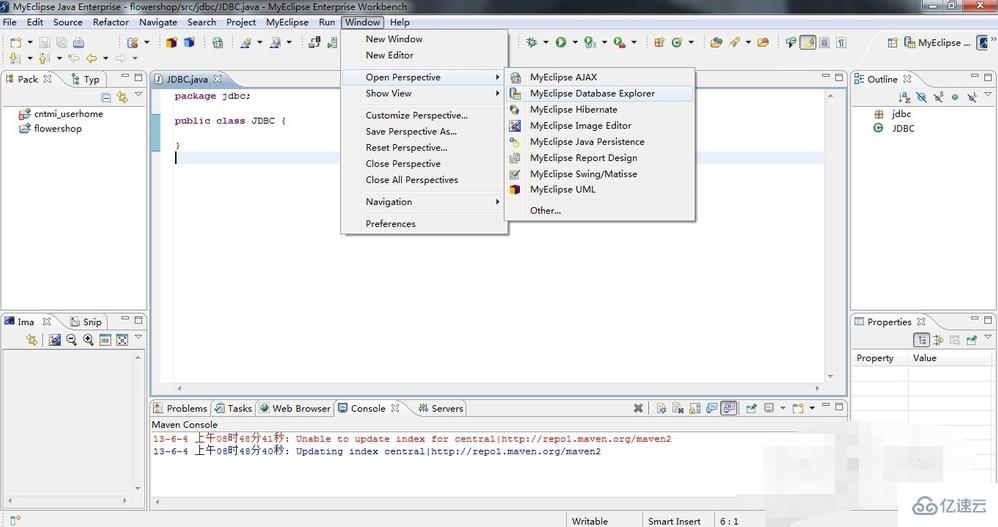Choose Preferences in Window menu

[x=424, y=223]
